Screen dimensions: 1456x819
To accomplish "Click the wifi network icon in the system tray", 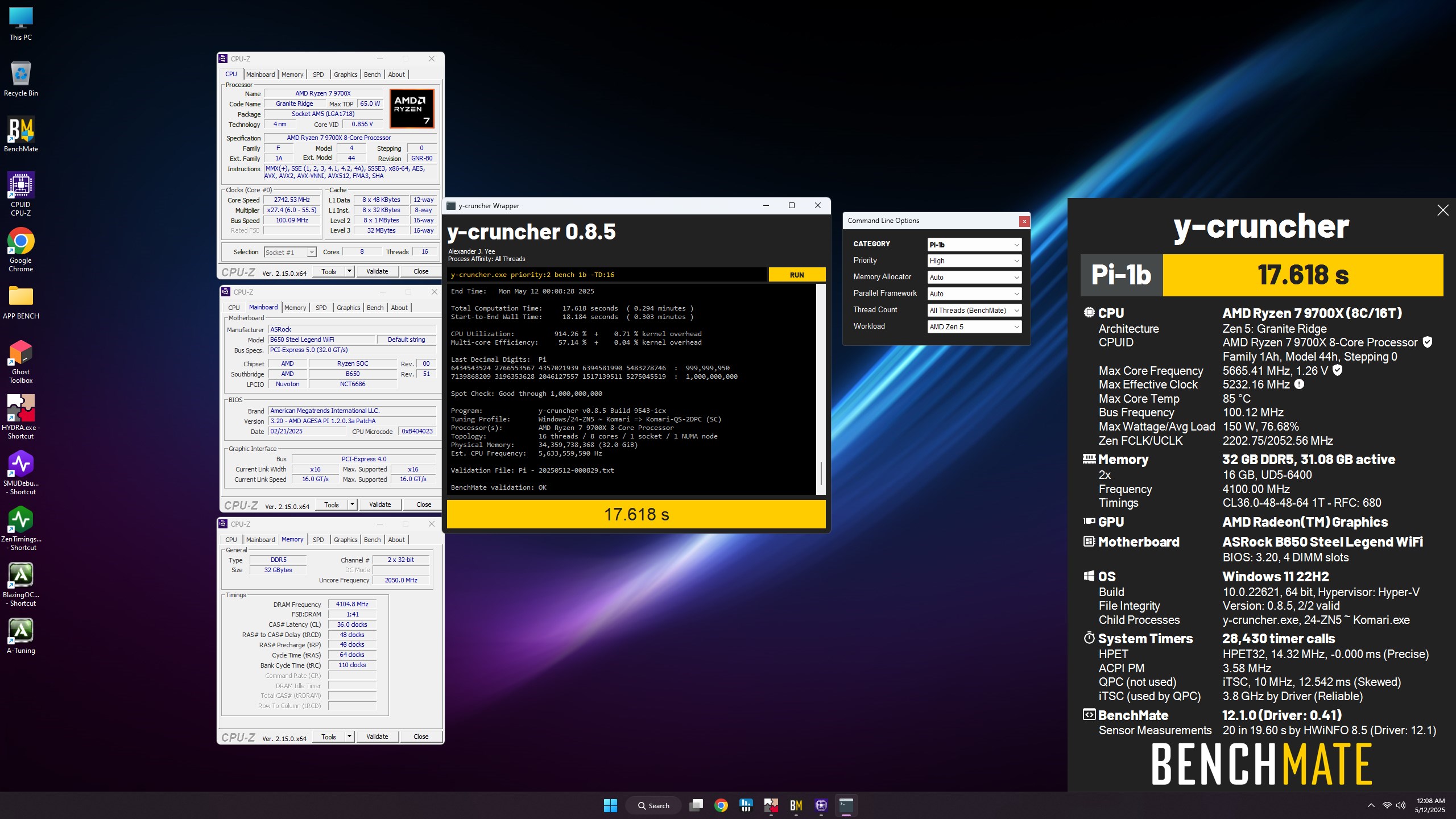I will pyautogui.click(x=1387, y=805).
